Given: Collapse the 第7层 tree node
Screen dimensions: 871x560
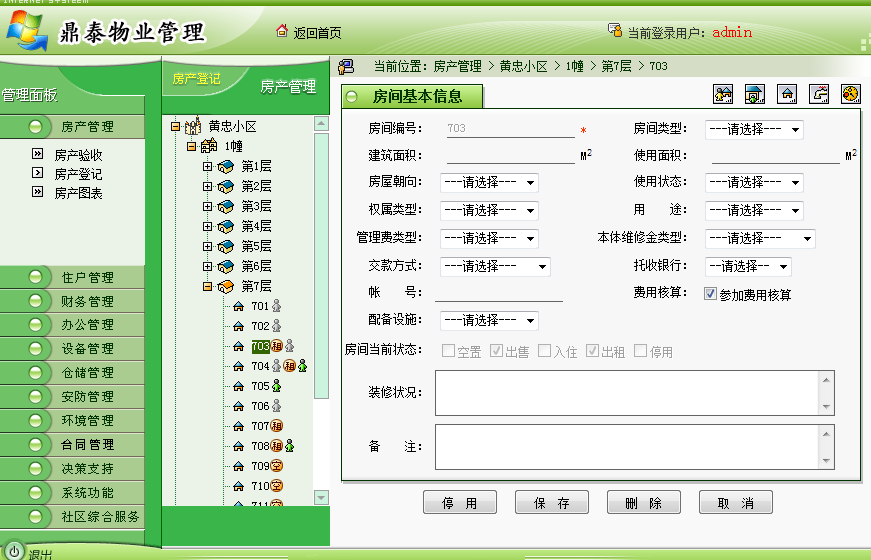Looking at the screenshot, I should coord(207,287).
